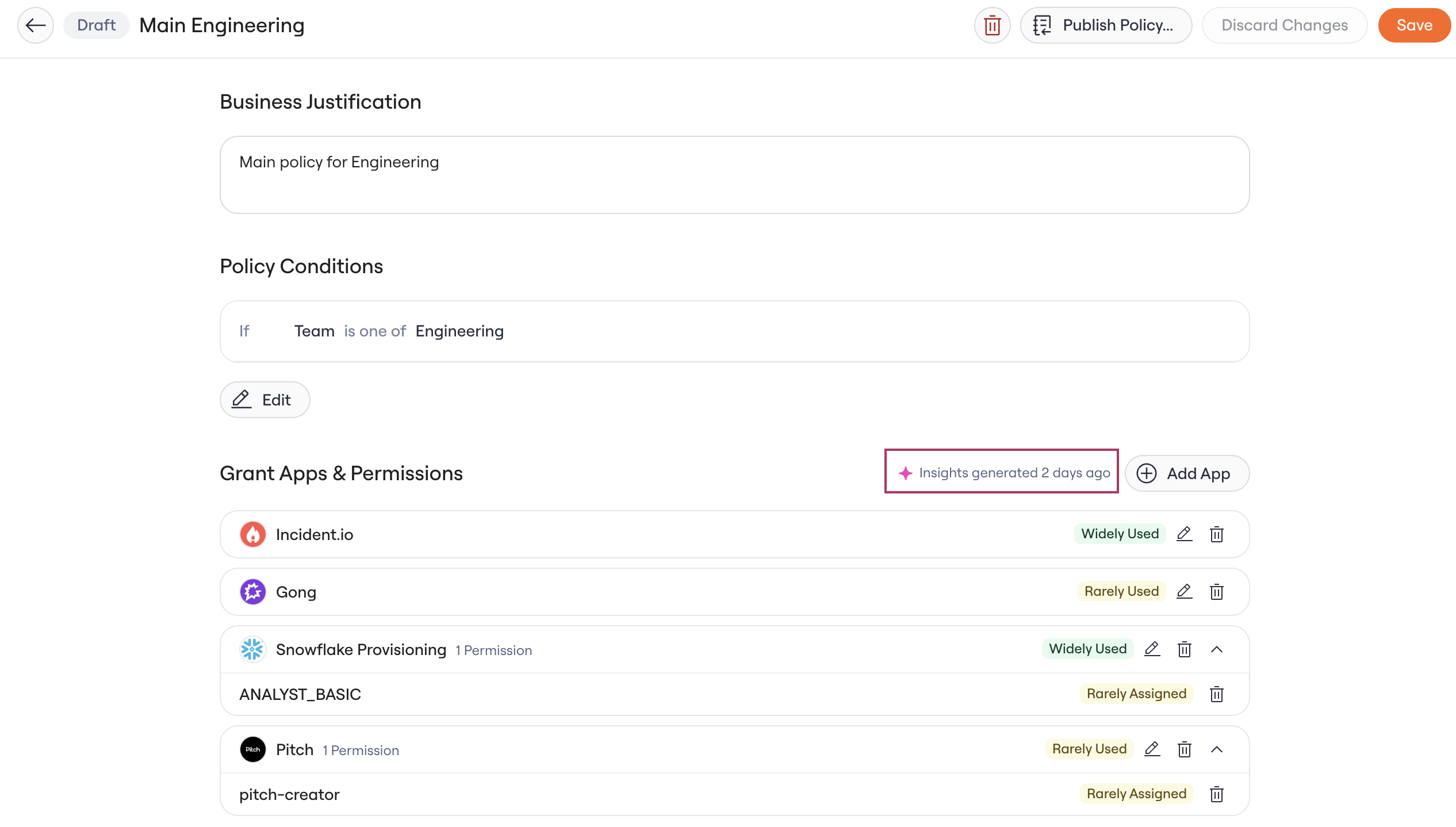Image resolution: width=1456 pixels, height=827 pixels.
Task: Delete the policy with red trash icon
Action: click(x=992, y=25)
